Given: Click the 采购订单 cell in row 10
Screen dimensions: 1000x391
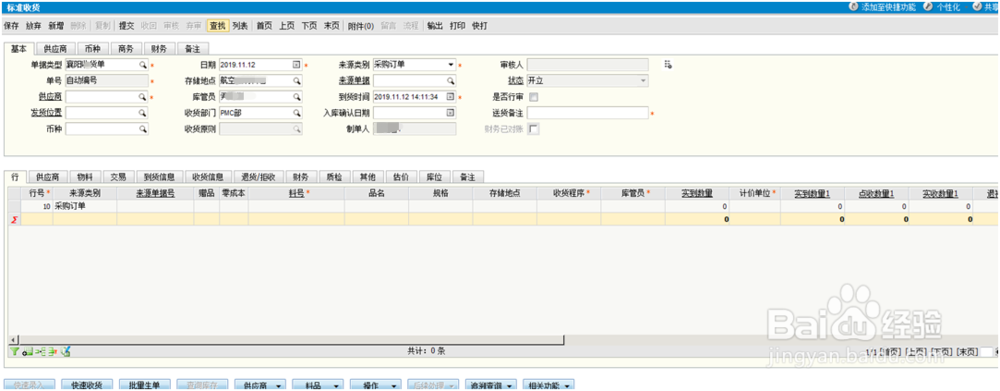Looking at the screenshot, I should 85,206.
